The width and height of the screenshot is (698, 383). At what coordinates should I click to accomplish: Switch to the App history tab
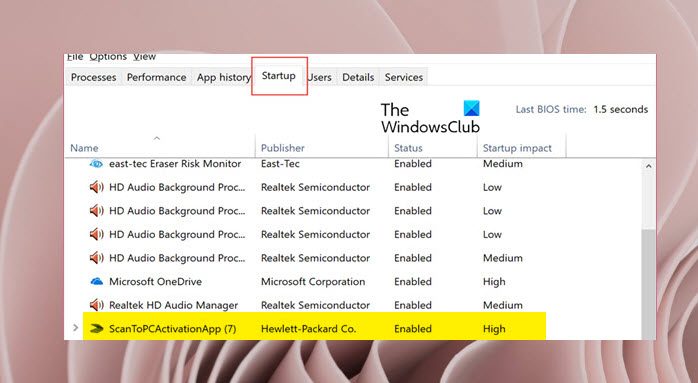point(223,77)
